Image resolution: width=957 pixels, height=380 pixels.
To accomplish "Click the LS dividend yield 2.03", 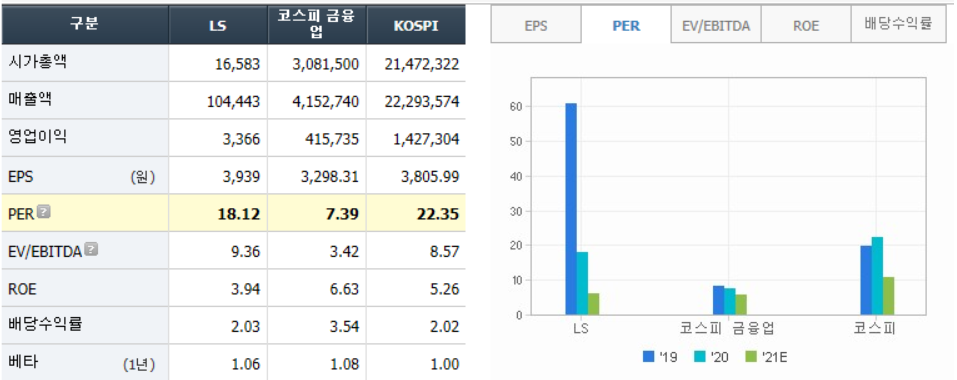I will point(247,326).
